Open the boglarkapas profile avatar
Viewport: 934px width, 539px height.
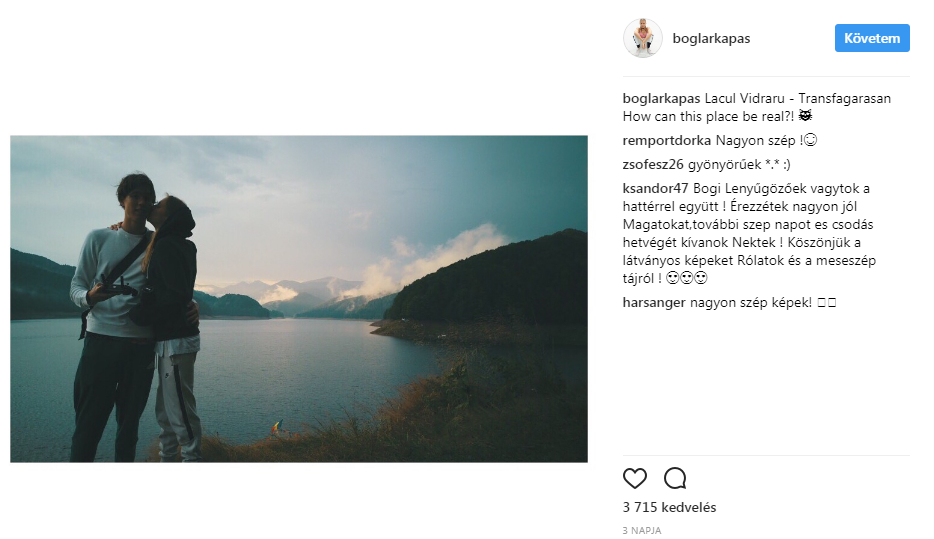pyautogui.click(x=643, y=38)
